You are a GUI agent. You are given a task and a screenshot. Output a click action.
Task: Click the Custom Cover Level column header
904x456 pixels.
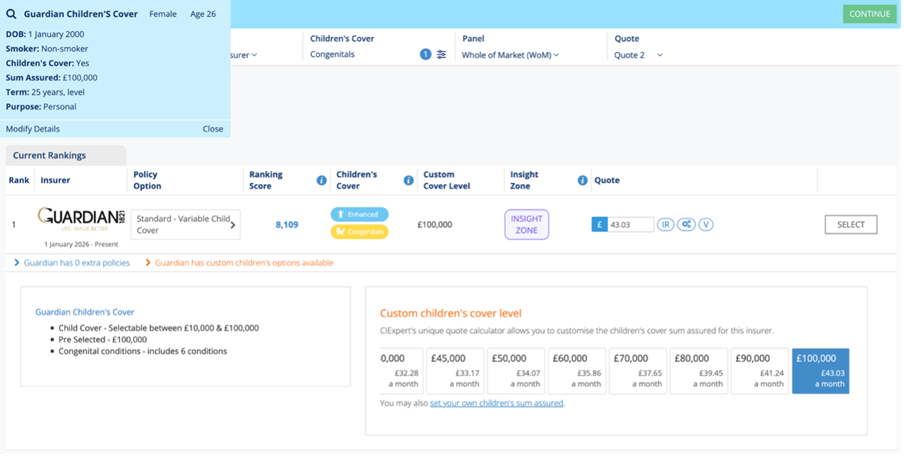(447, 180)
